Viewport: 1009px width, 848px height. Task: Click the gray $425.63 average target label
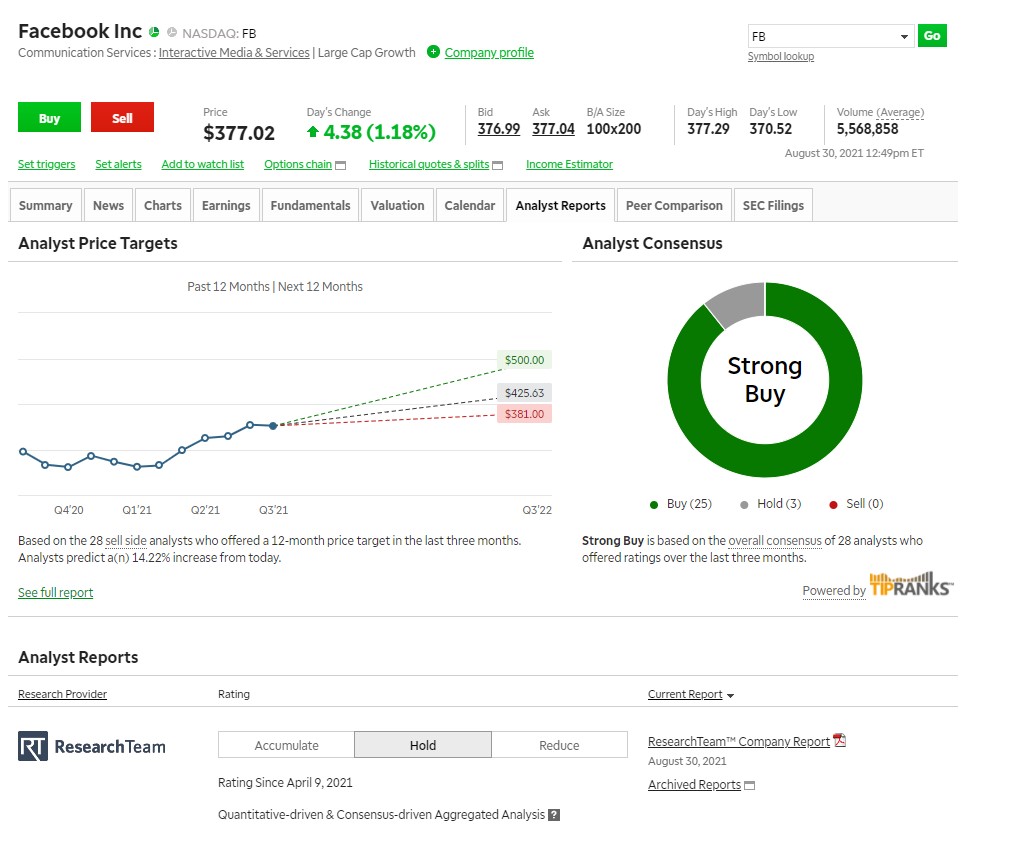(x=524, y=392)
